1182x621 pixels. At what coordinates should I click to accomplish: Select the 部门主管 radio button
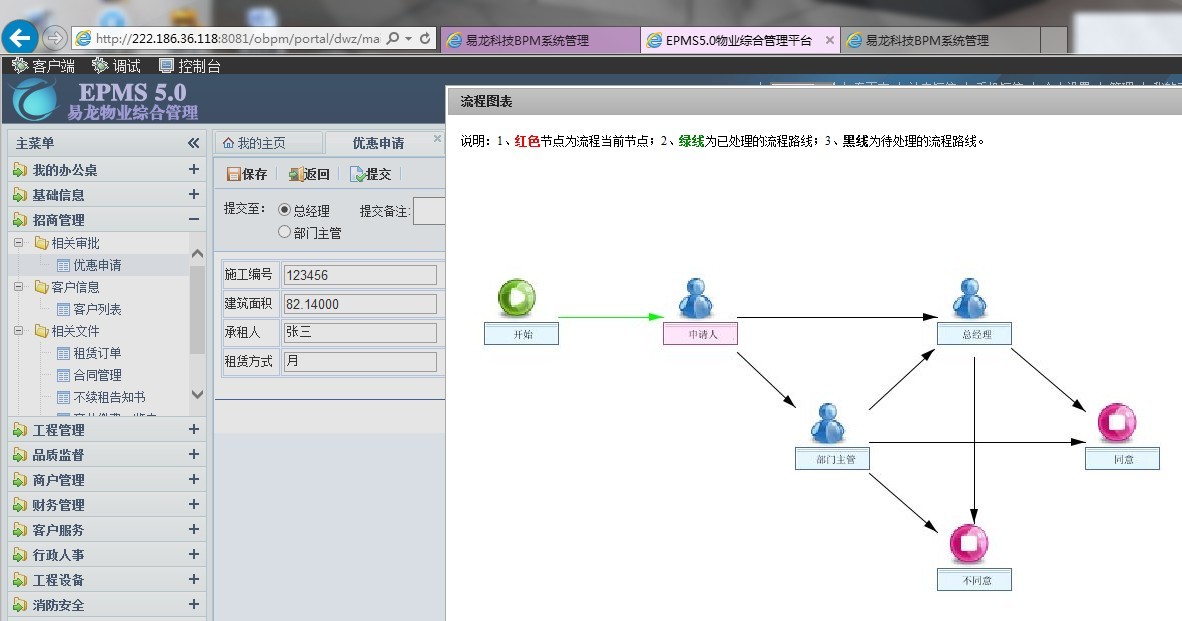tap(284, 232)
